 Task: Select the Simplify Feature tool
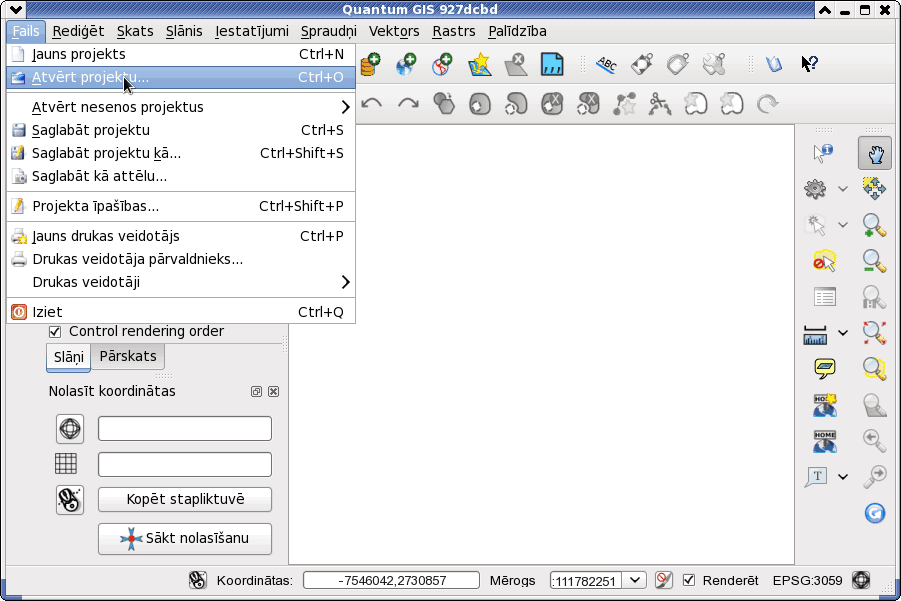pyautogui.click(x=444, y=104)
